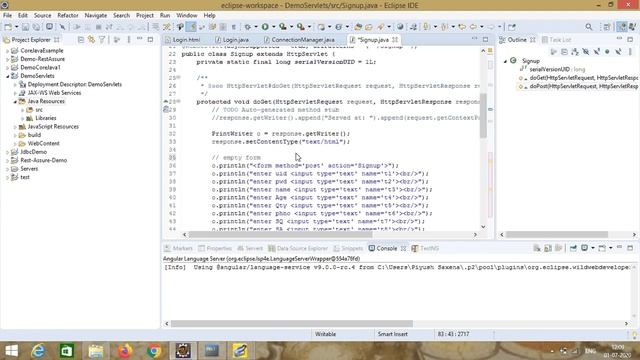640x360 pixels.
Task: Select the Java EE perspective icon
Action: click(622, 27)
